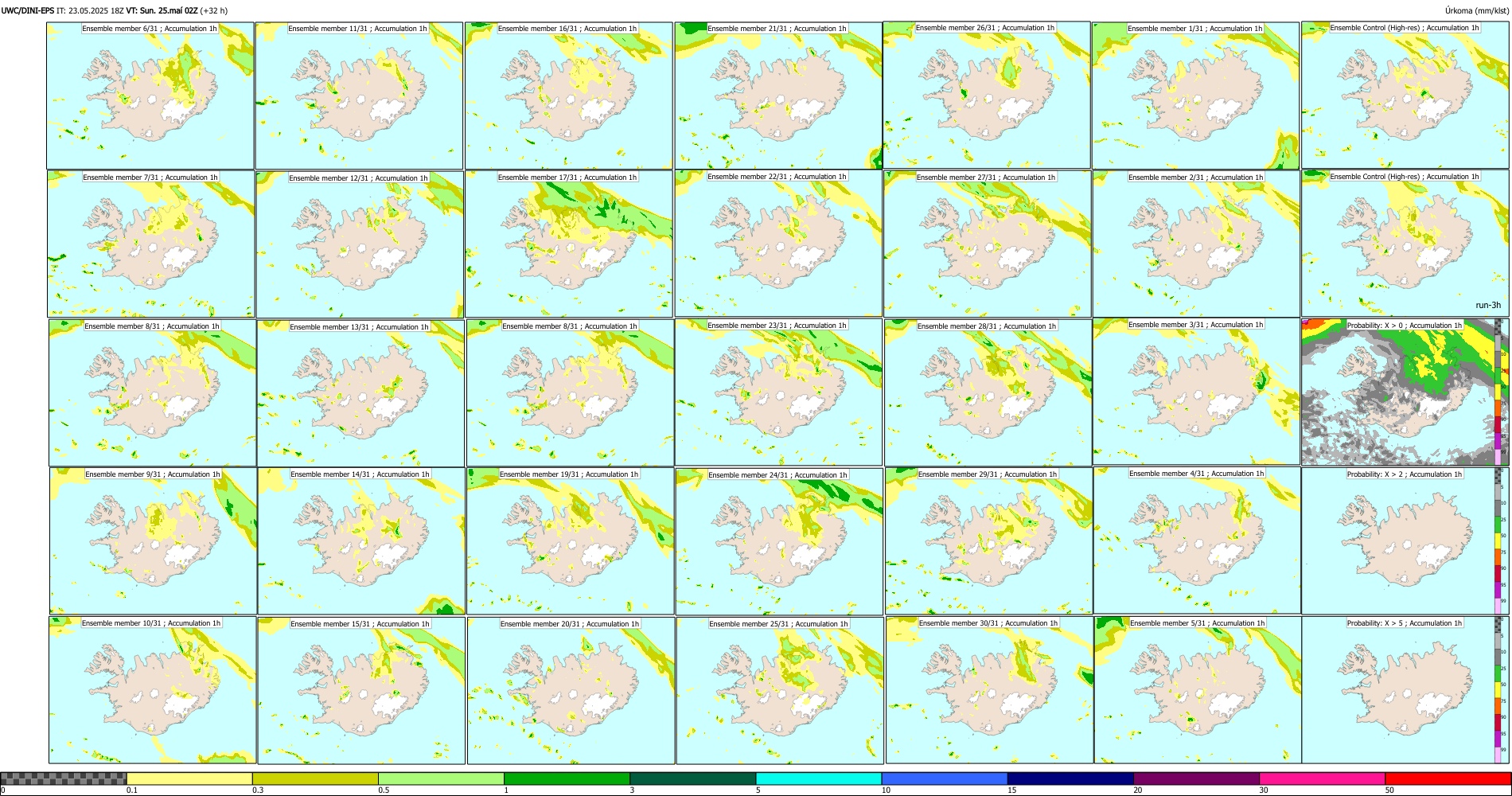The width and height of the screenshot is (1512, 796).
Task: Select the Ensemble member 11/31 precipitation map
Action: pos(359,96)
